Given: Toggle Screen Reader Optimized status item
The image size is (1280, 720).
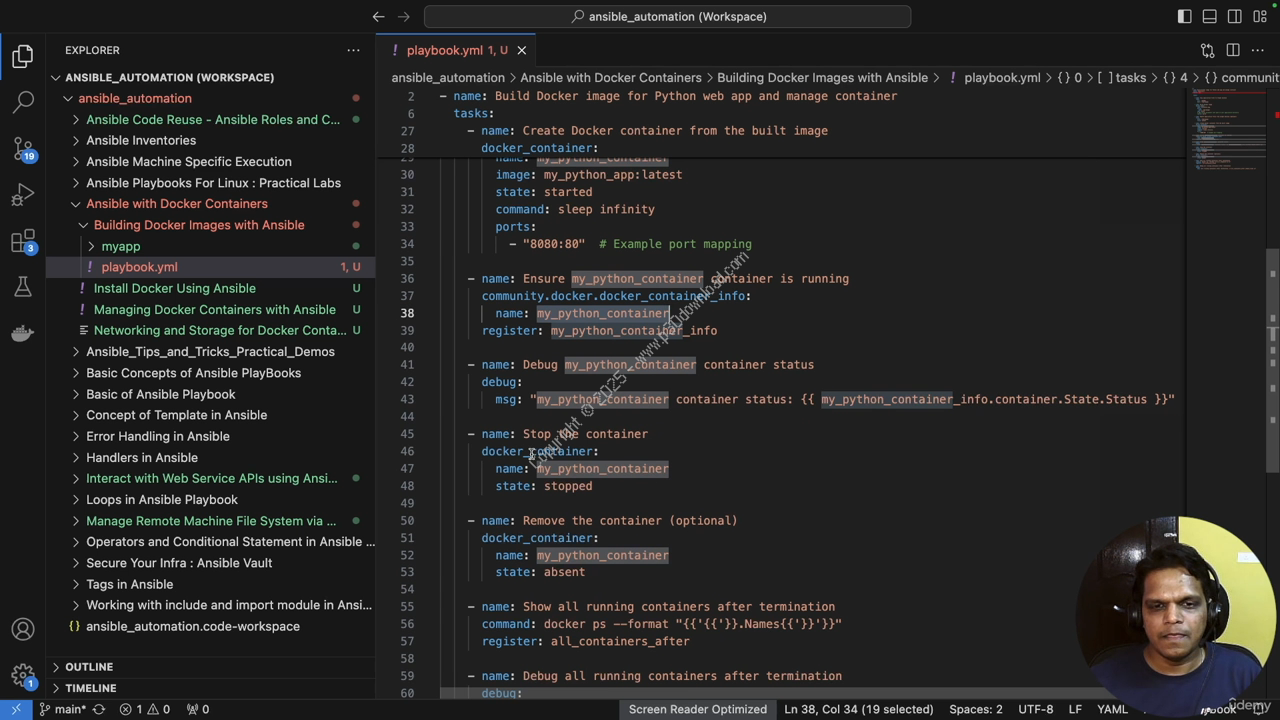Looking at the screenshot, I should [x=697, y=709].
